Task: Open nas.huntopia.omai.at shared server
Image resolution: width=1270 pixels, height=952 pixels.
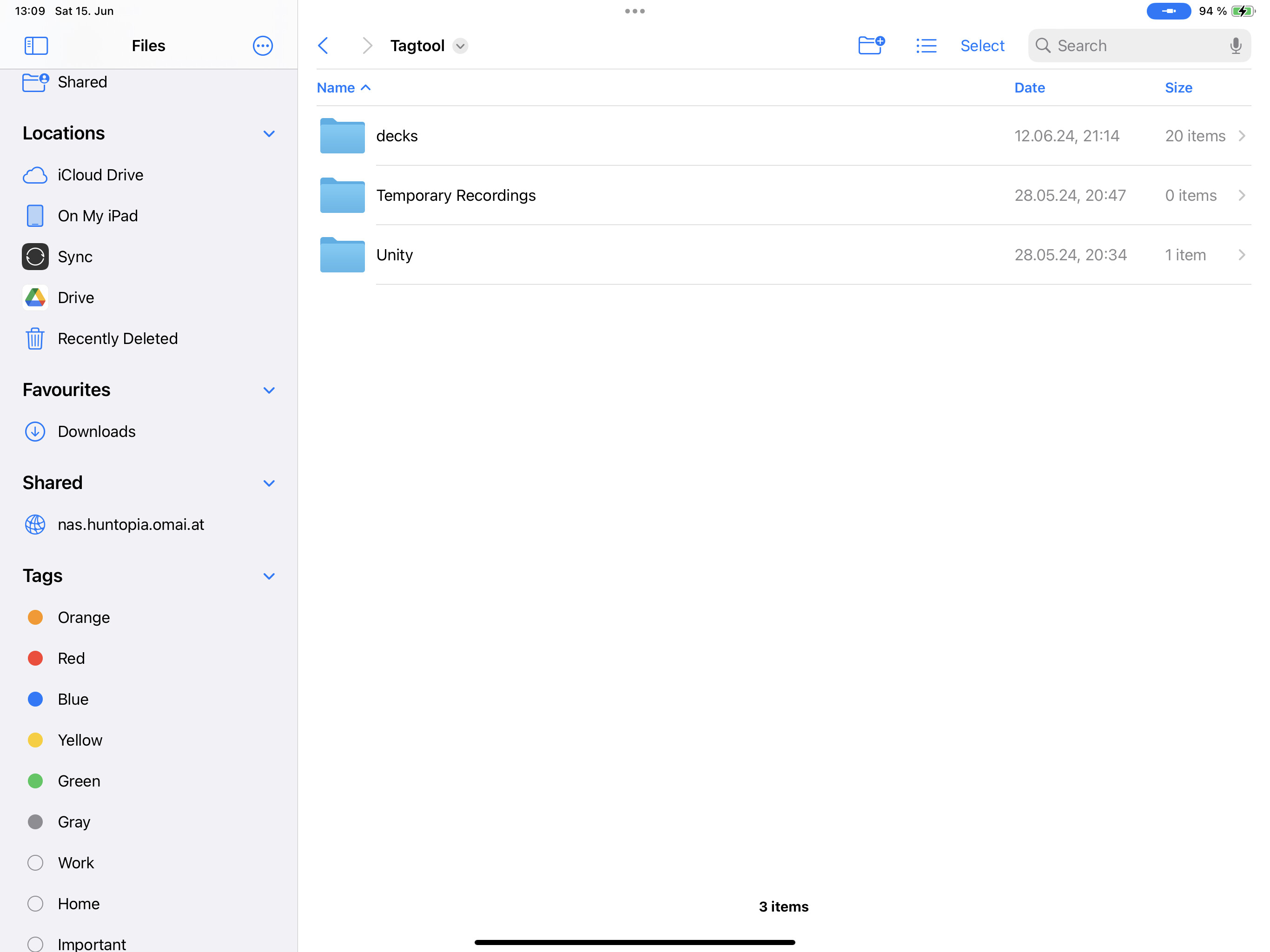Action: click(x=130, y=524)
